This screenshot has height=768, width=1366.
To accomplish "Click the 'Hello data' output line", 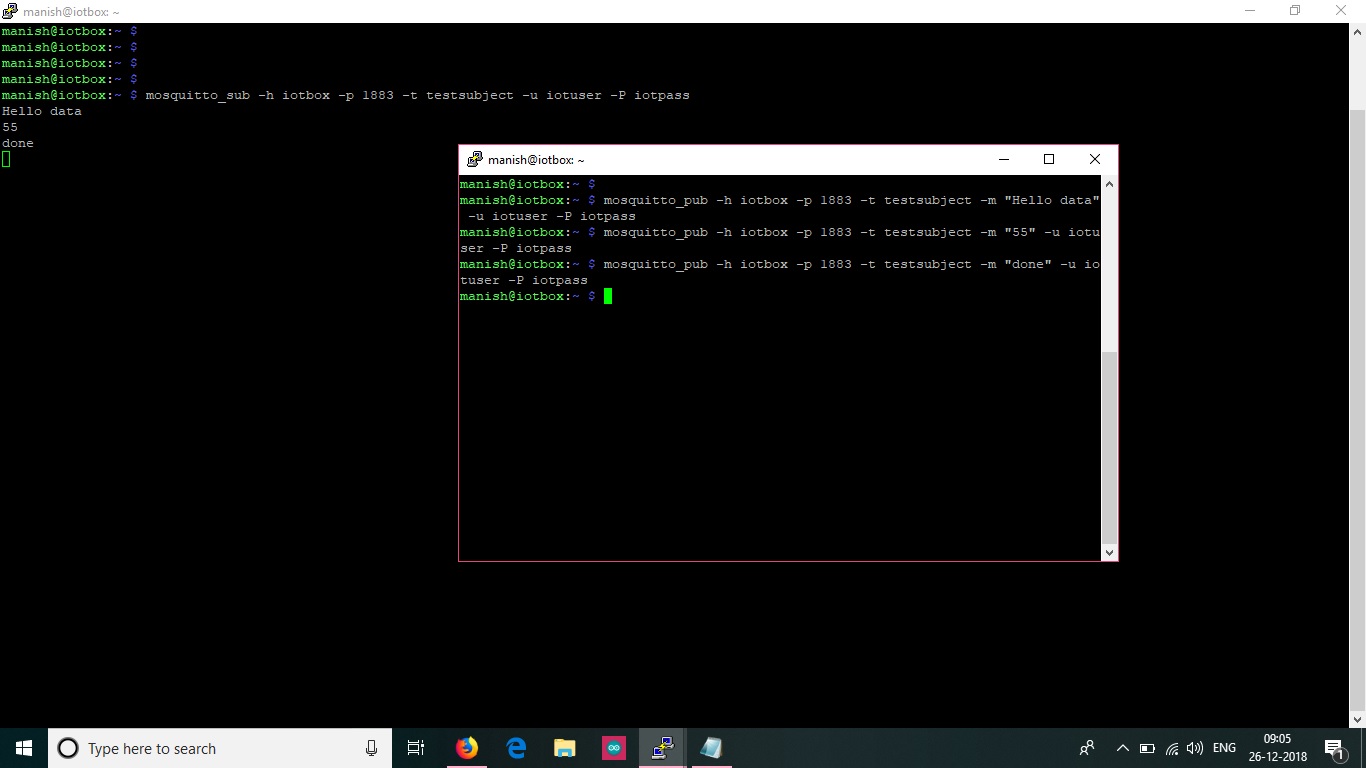I will pos(42,111).
